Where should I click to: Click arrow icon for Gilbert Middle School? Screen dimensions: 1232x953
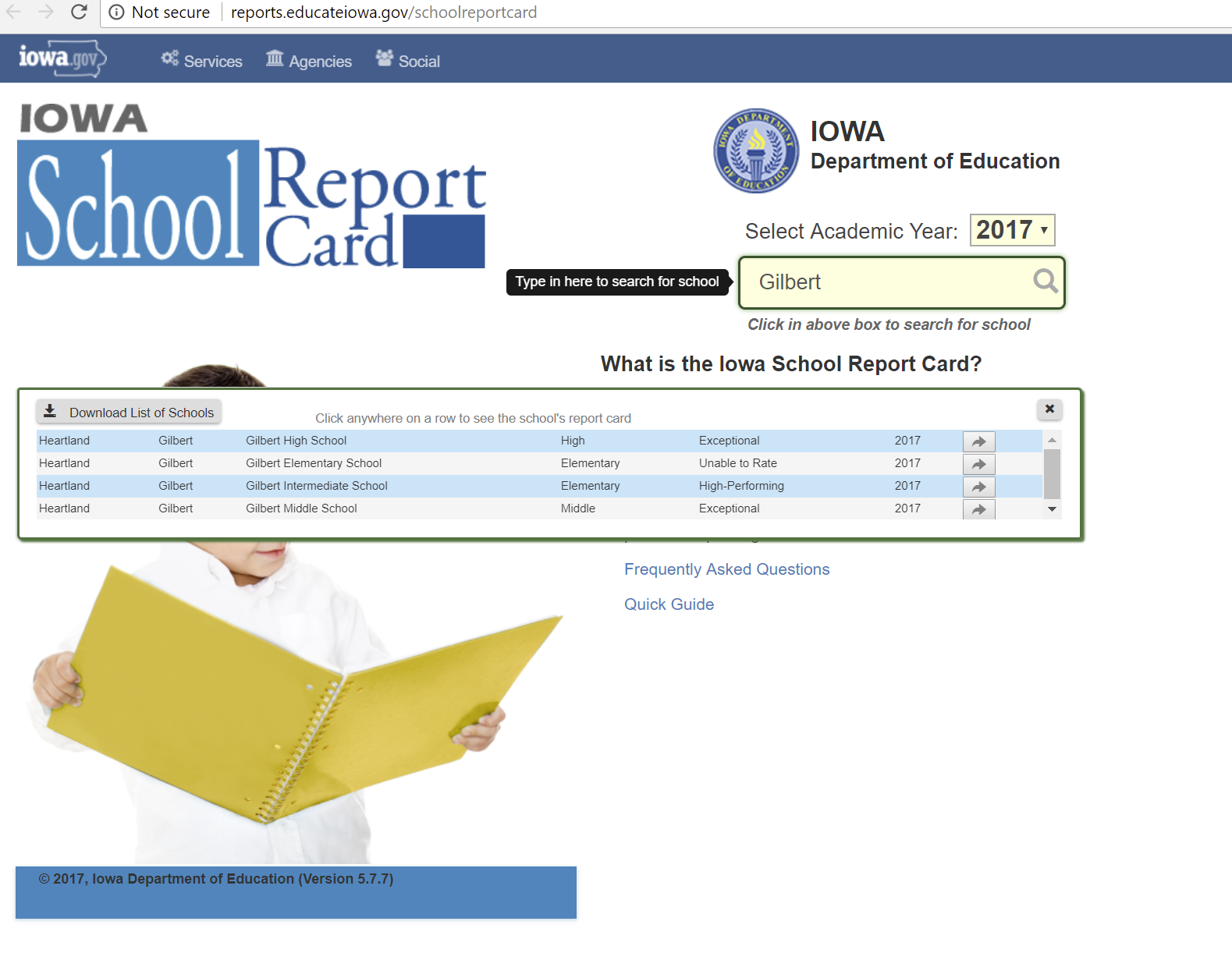978,509
